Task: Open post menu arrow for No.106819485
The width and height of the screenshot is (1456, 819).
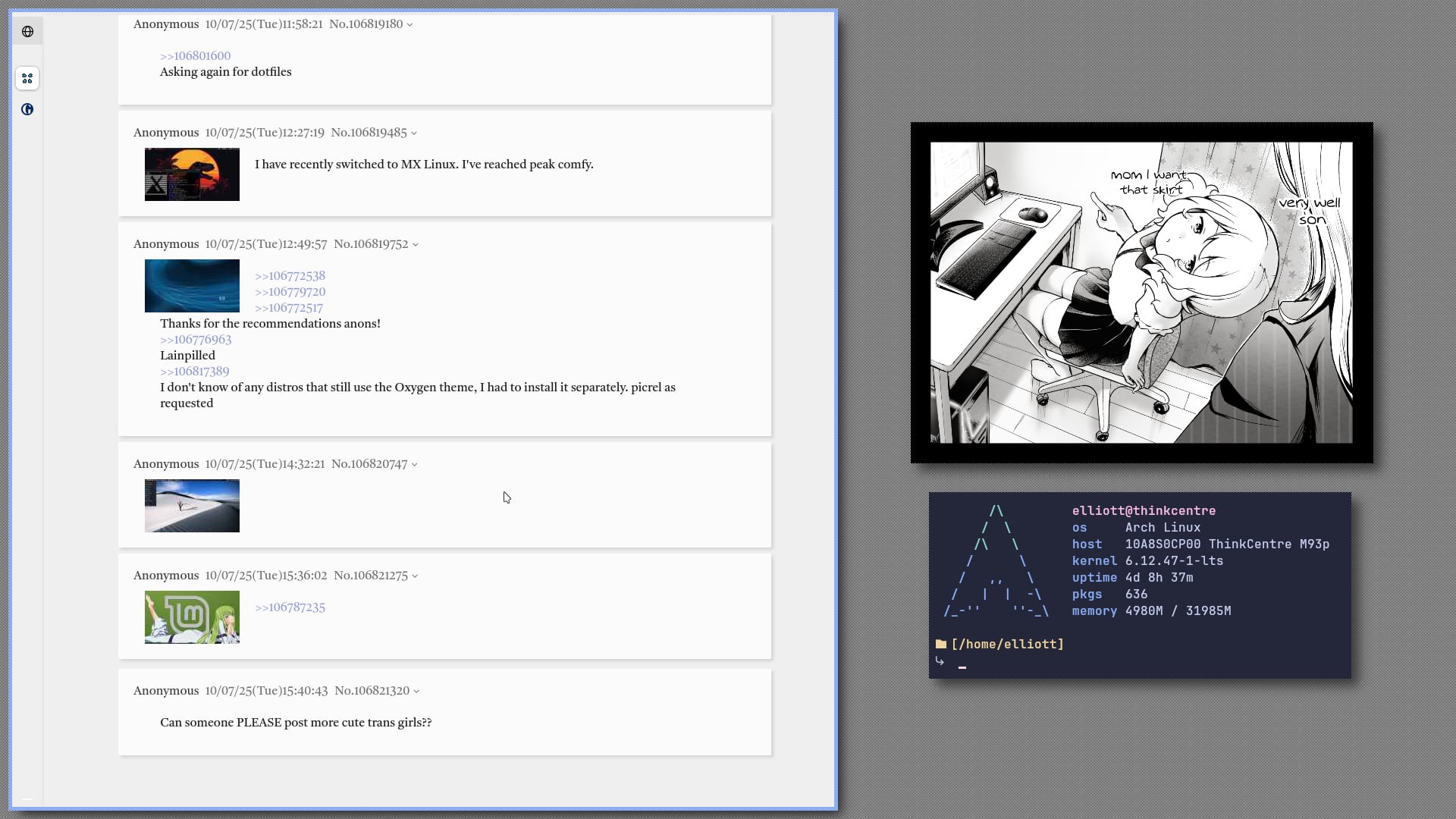Action: [x=414, y=133]
